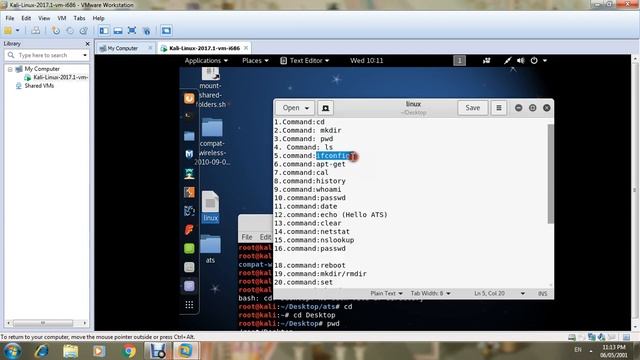Launch Maltego from the Kali dock
This screenshot has height=360, width=640.
point(189,211)
